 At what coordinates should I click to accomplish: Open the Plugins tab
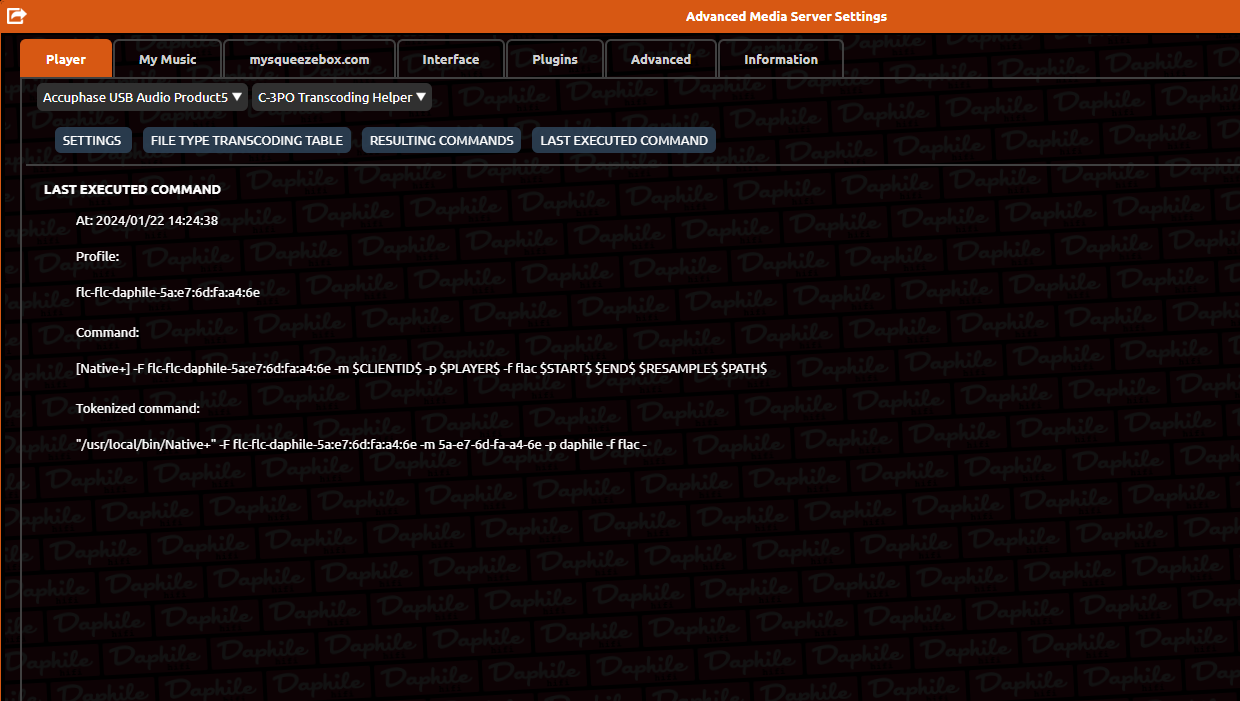555,59
